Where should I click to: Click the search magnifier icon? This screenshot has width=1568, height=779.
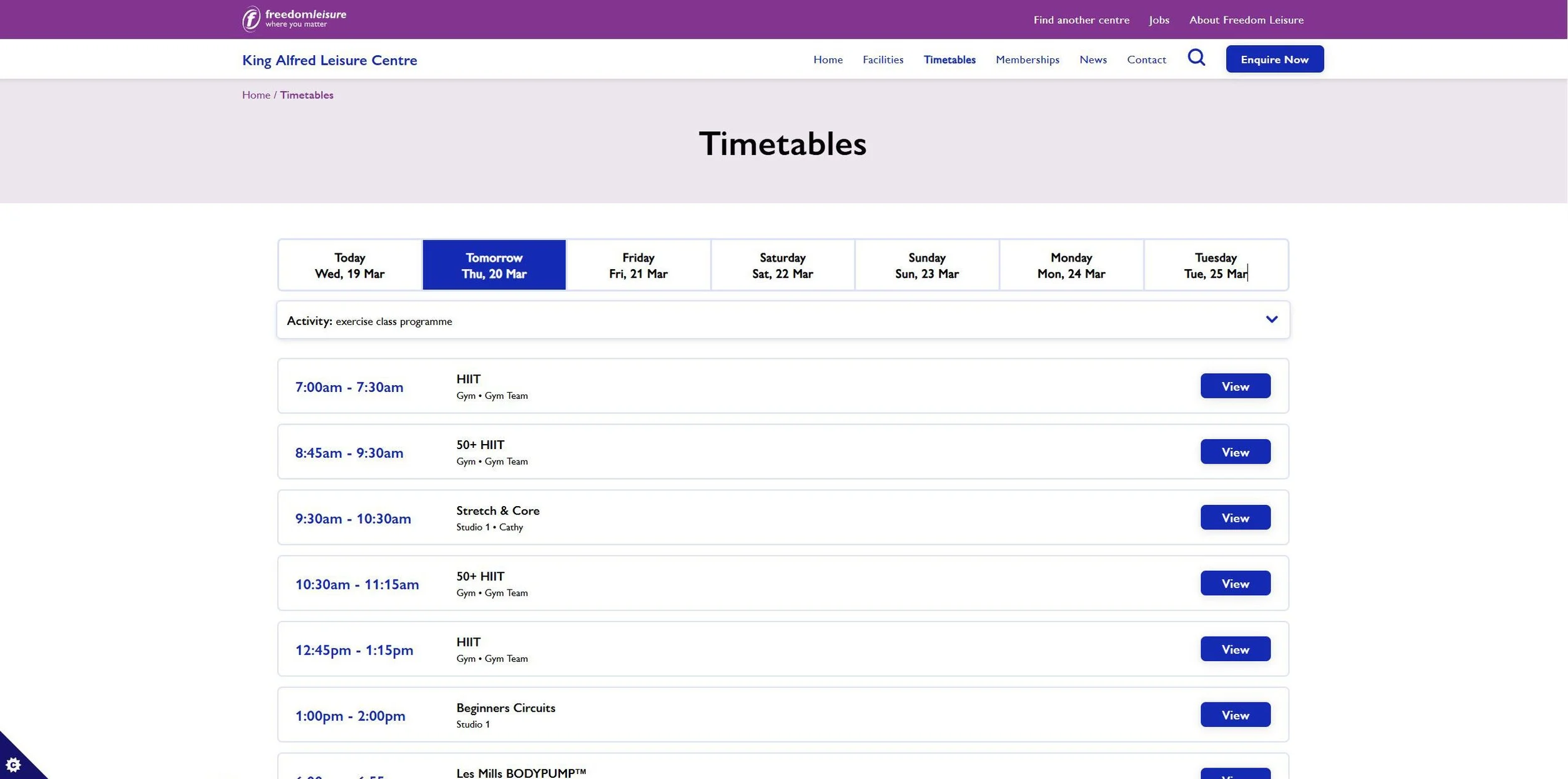click(1196, 58)
